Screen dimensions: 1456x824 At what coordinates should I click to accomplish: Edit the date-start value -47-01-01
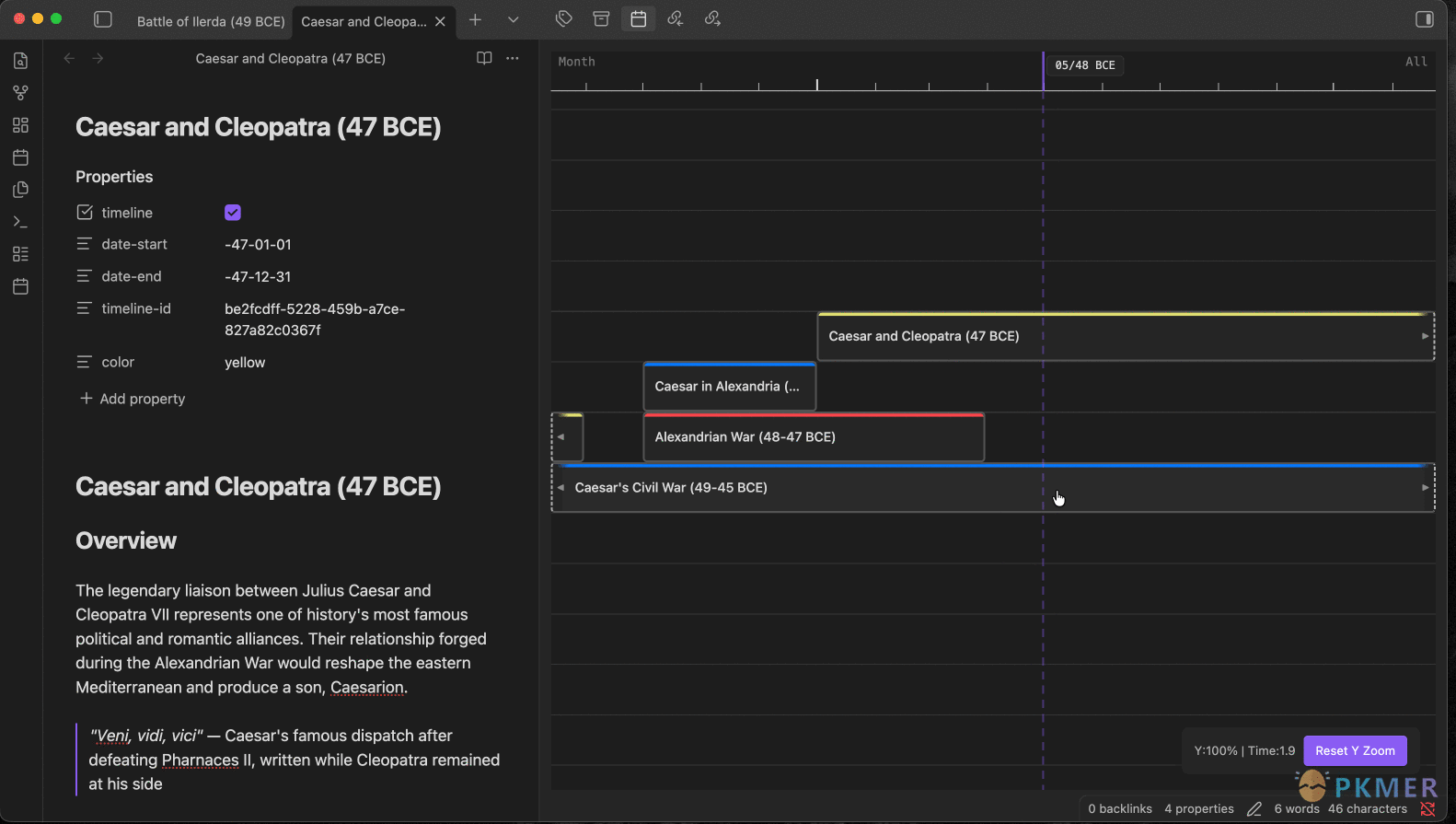258,244
